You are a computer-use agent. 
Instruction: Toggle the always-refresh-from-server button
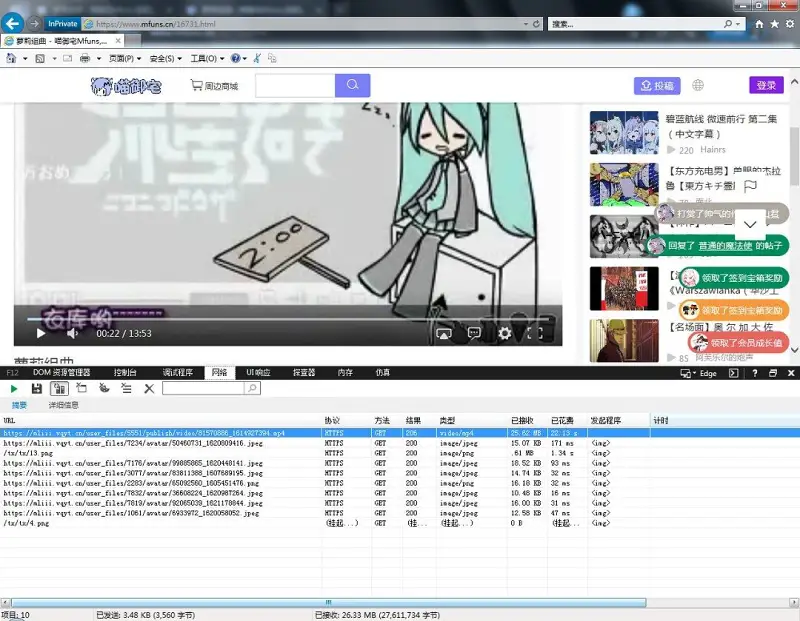[x=59, y=389]
